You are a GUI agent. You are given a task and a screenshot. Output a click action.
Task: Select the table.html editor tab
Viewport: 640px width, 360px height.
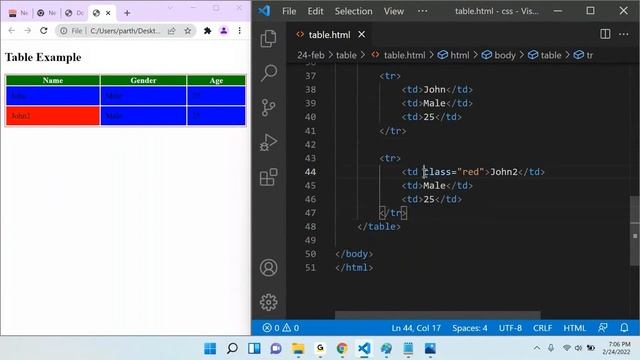[329, 35]
